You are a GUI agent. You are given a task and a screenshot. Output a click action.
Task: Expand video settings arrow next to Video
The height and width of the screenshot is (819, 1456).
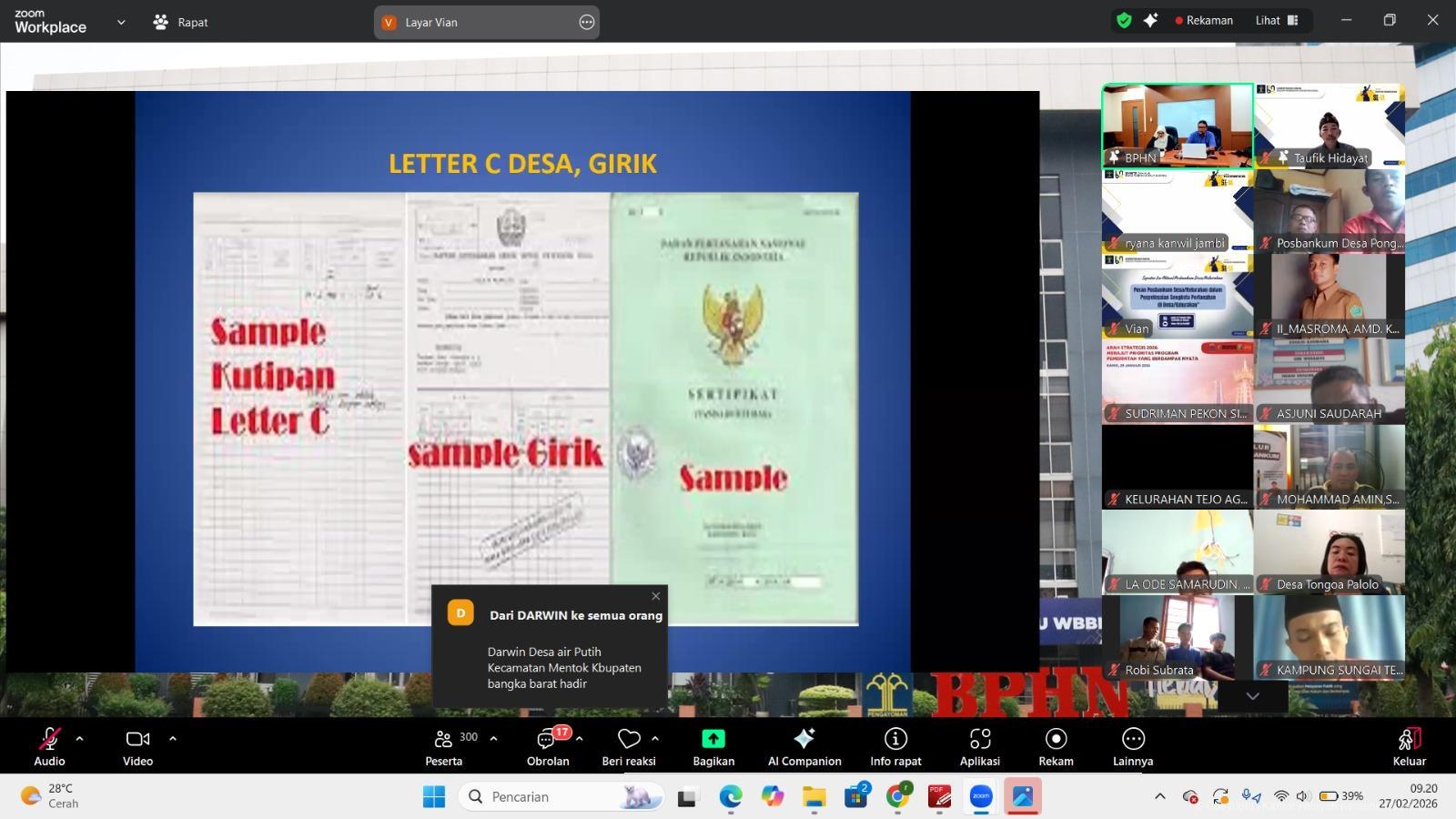tap(173, 739)
